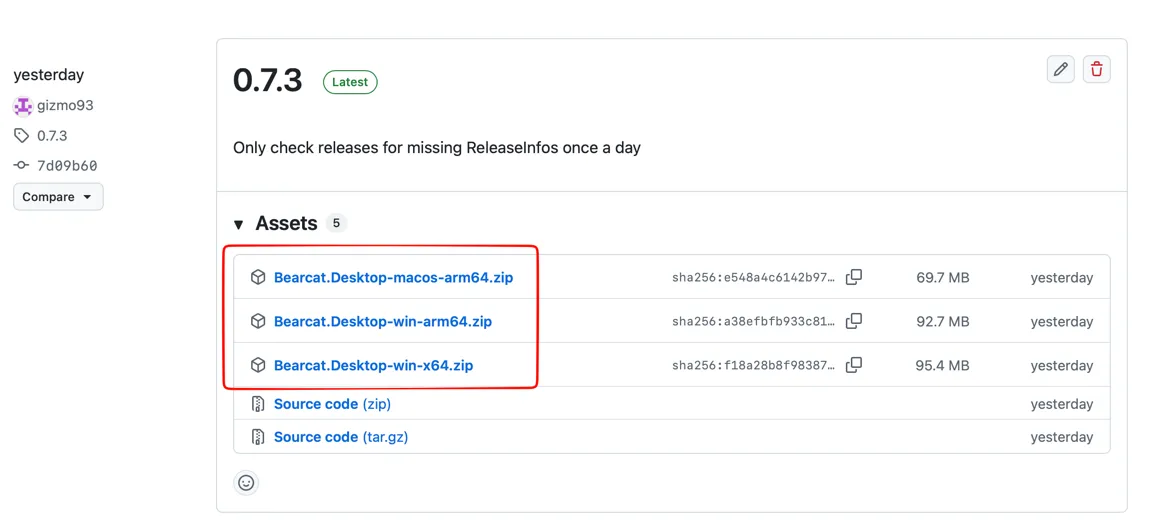This screenshot has width=1155, height=526.
Task: Click the package icon beside win-arm64 zip
Action: click(x=258, y=321)
